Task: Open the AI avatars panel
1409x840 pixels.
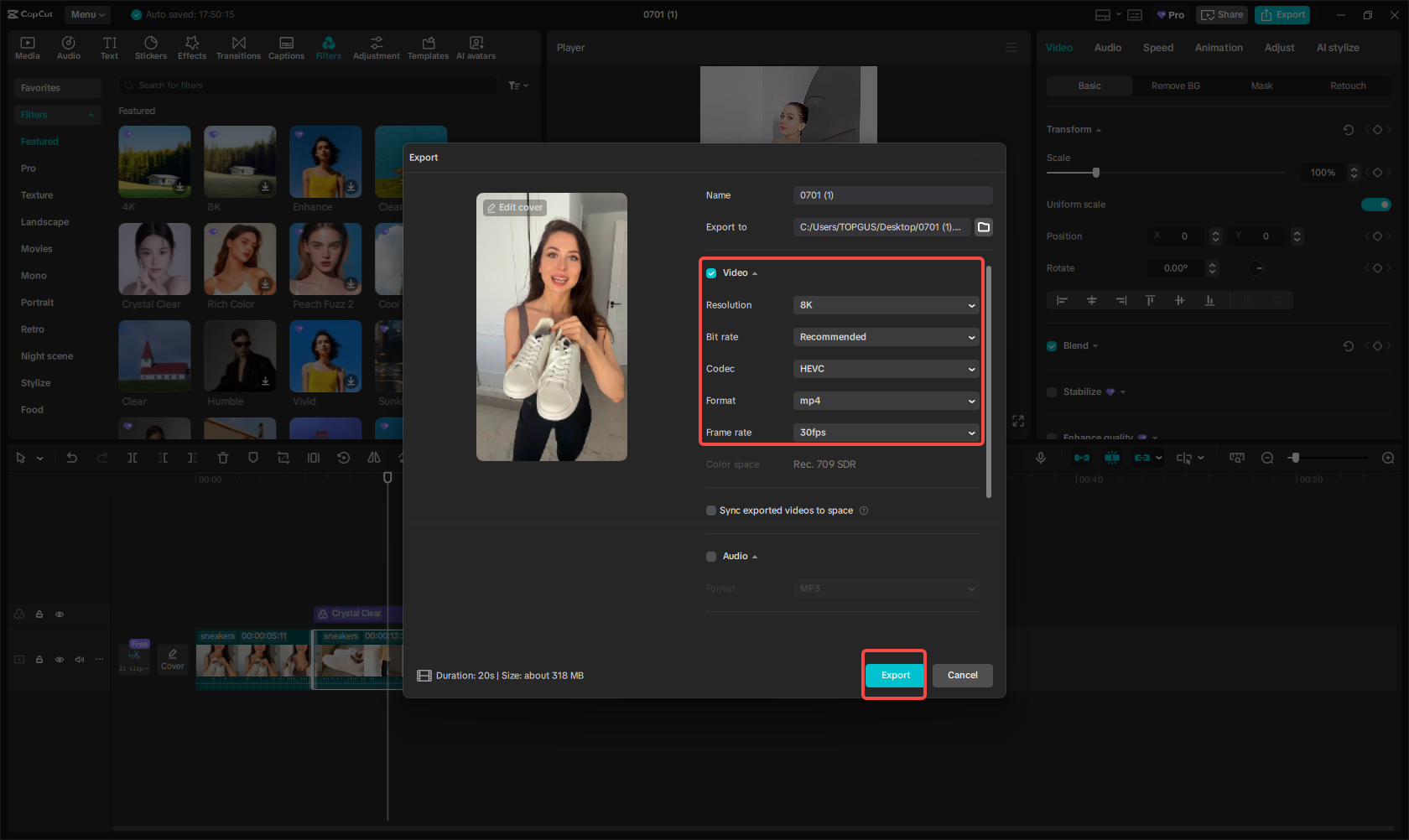Action: [x=476, y=48]
